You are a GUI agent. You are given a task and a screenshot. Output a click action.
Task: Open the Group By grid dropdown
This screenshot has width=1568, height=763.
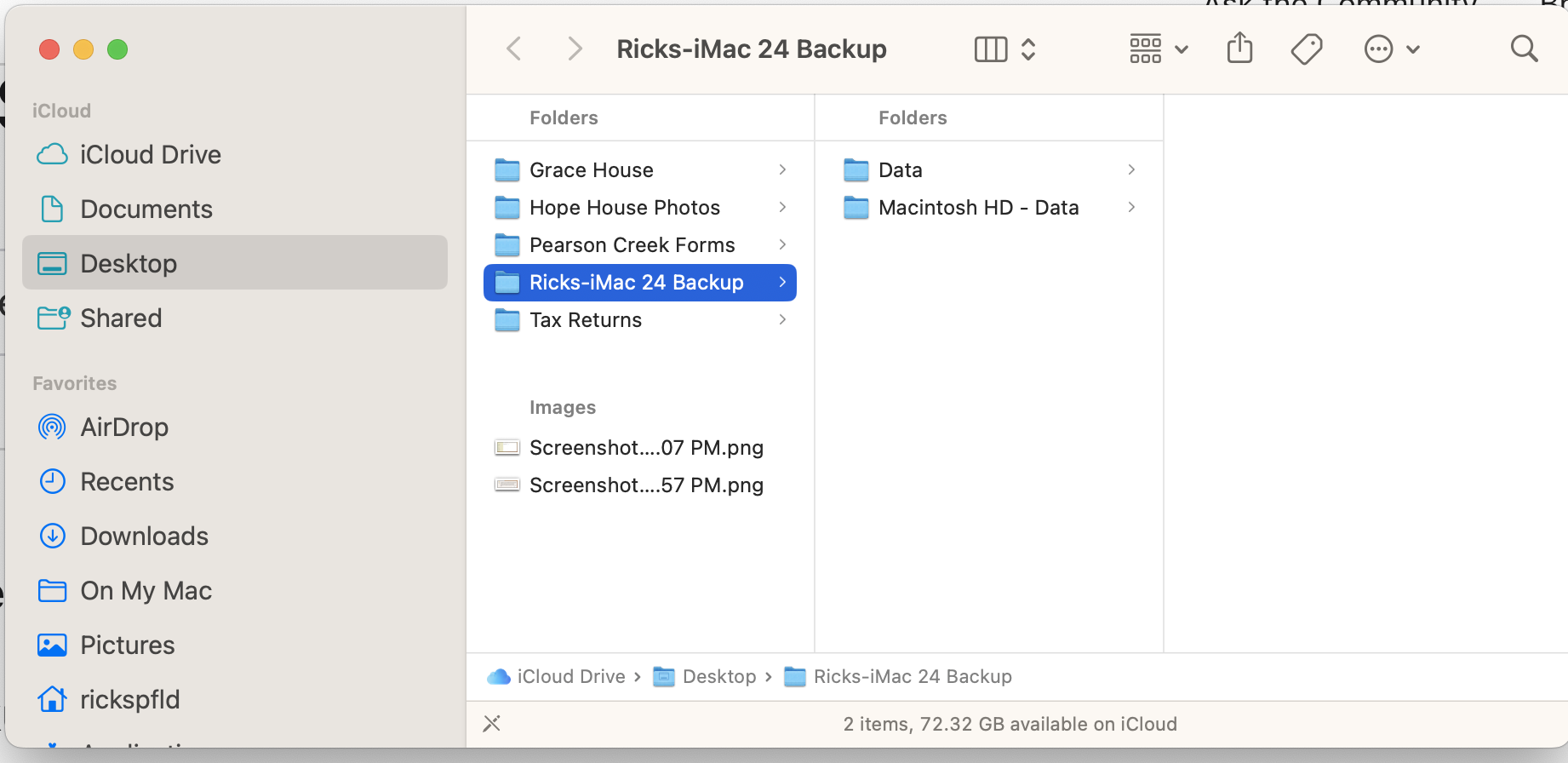[1158, 49]
